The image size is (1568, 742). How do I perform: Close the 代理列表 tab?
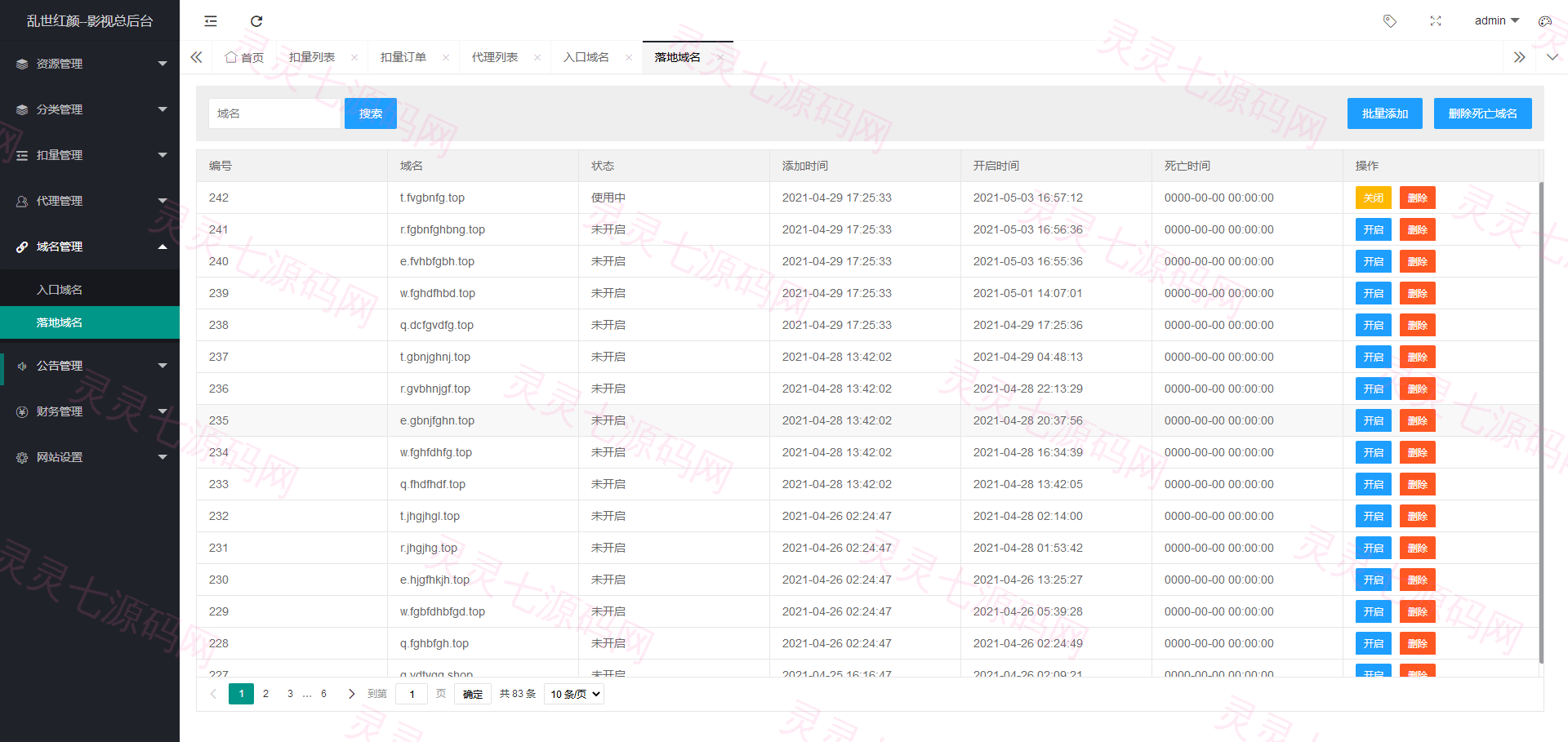537,57
